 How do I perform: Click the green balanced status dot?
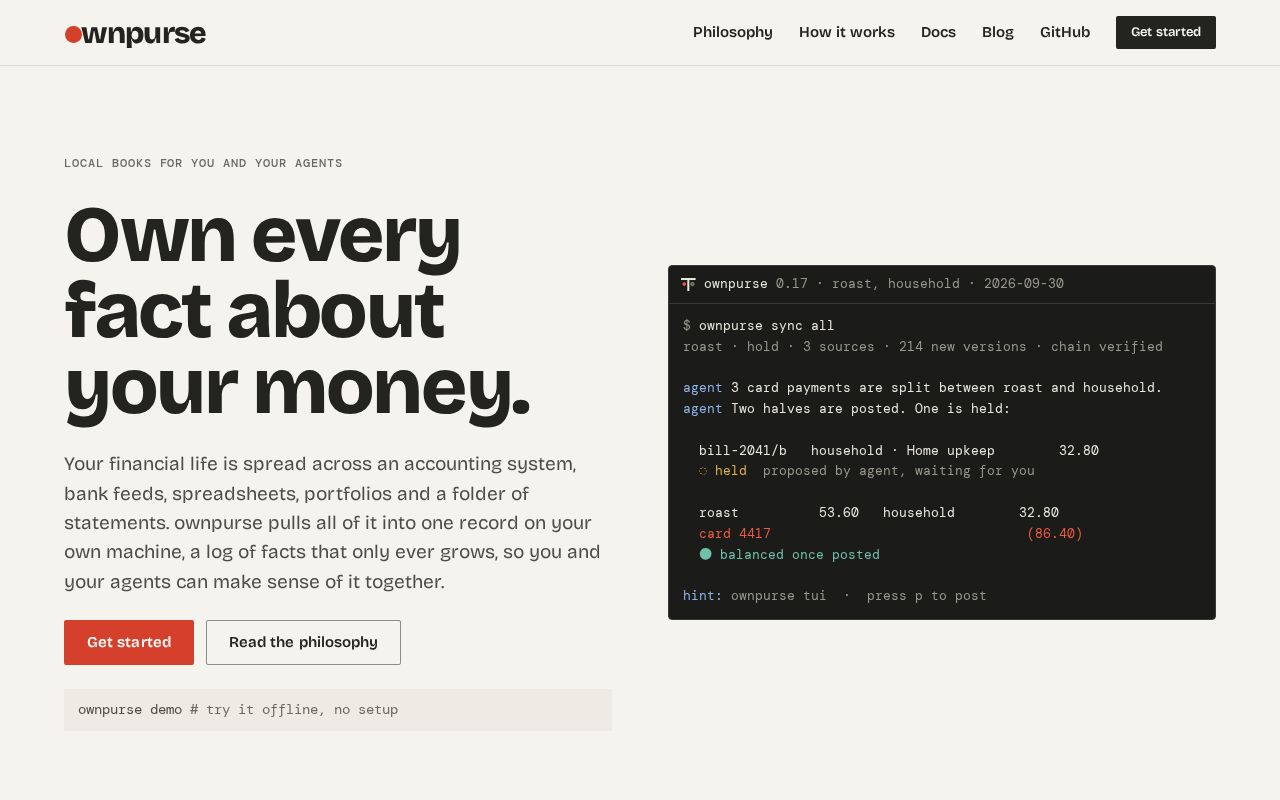(705, 554)
